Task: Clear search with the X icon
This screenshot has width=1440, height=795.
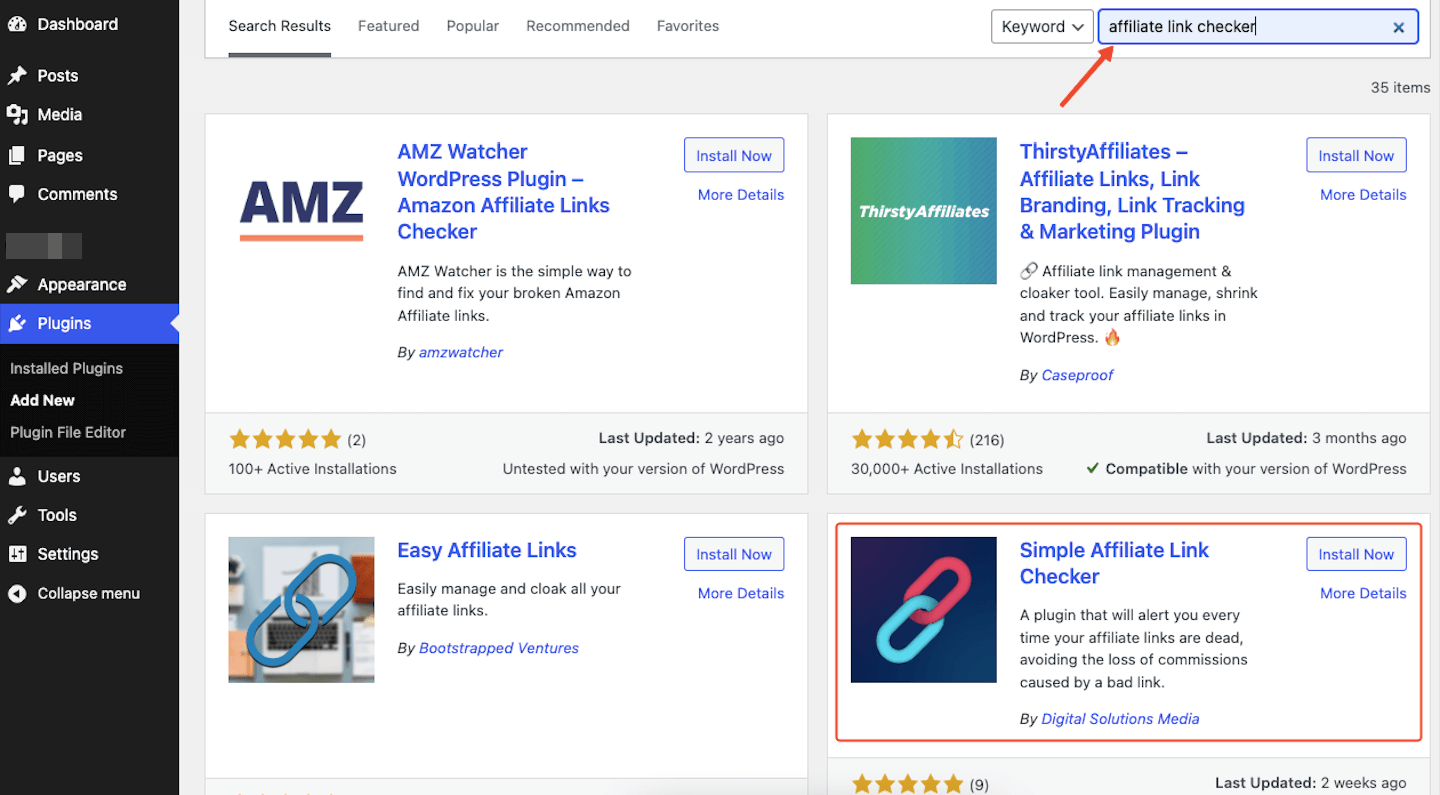Action: (x=1399, y=27)
